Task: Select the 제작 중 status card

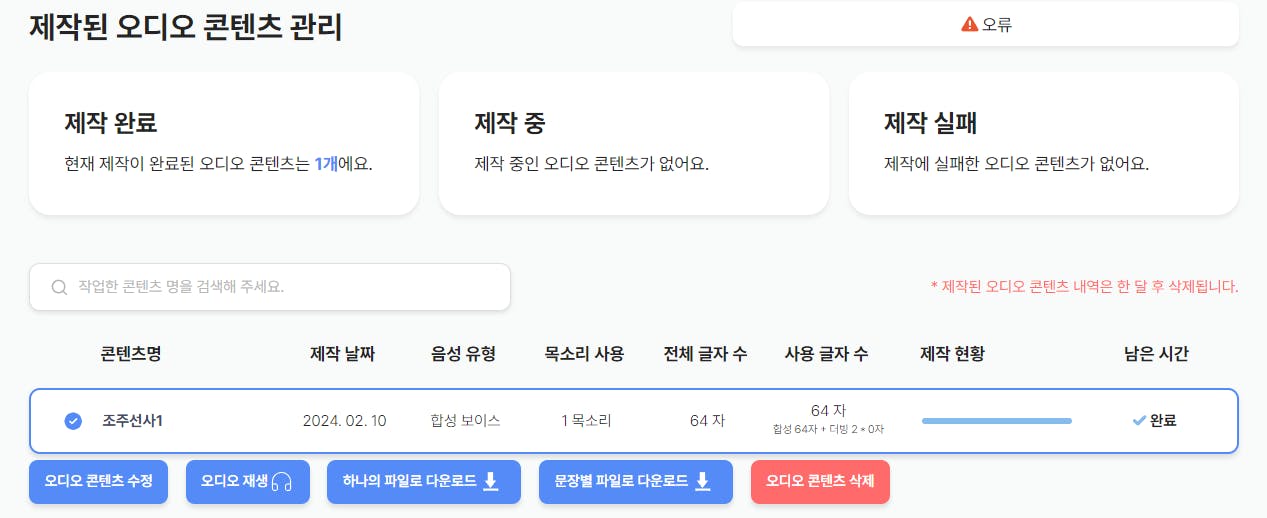Action: (634, 143)
